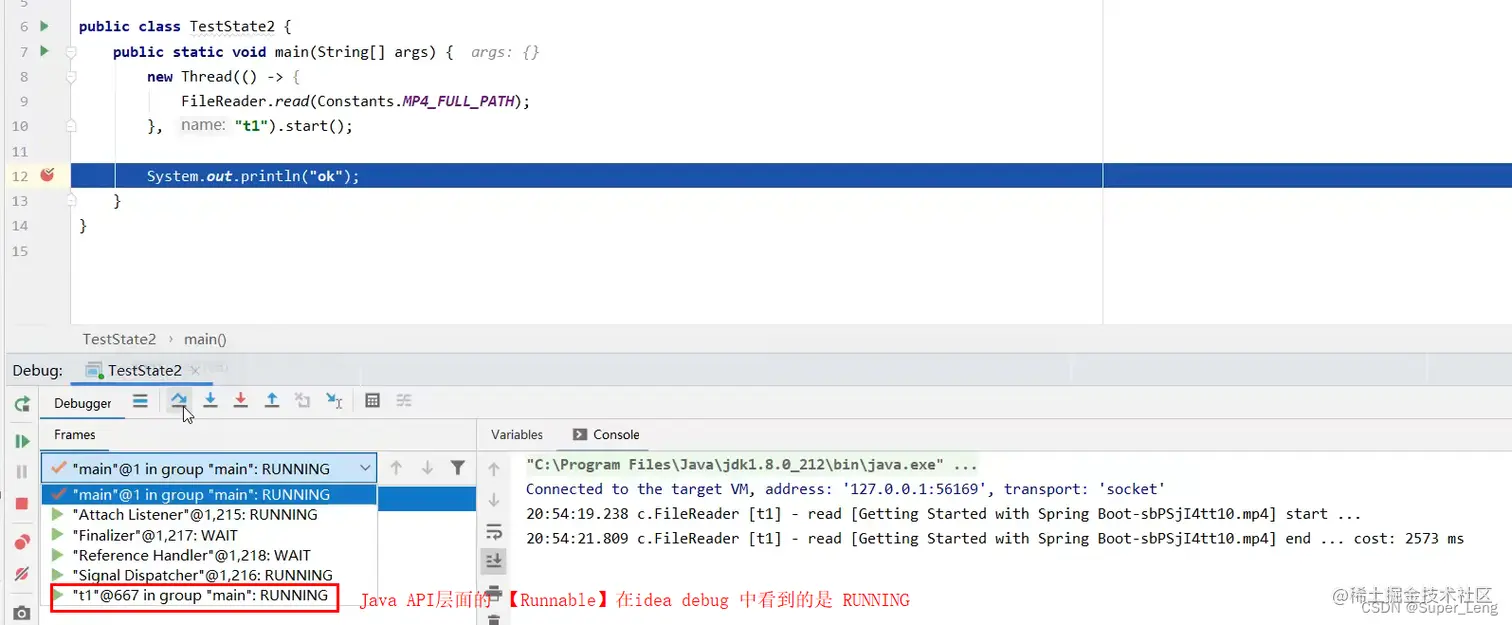Click main() in breadcrumb

(x=206, y=339)
